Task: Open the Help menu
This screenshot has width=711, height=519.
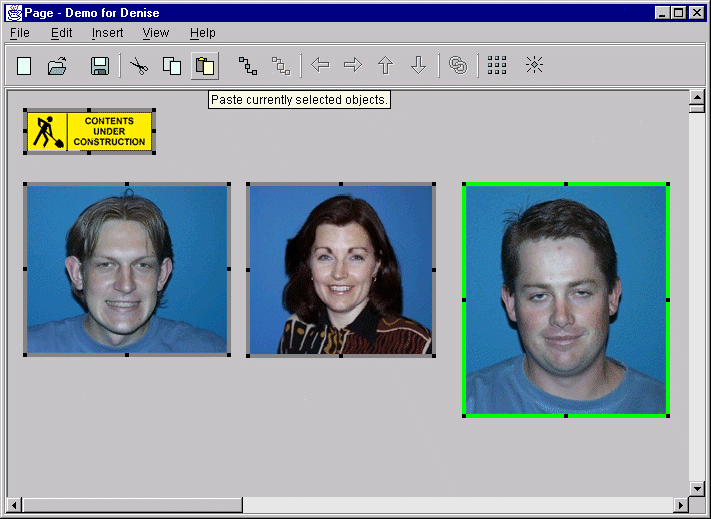Action: 202,33
